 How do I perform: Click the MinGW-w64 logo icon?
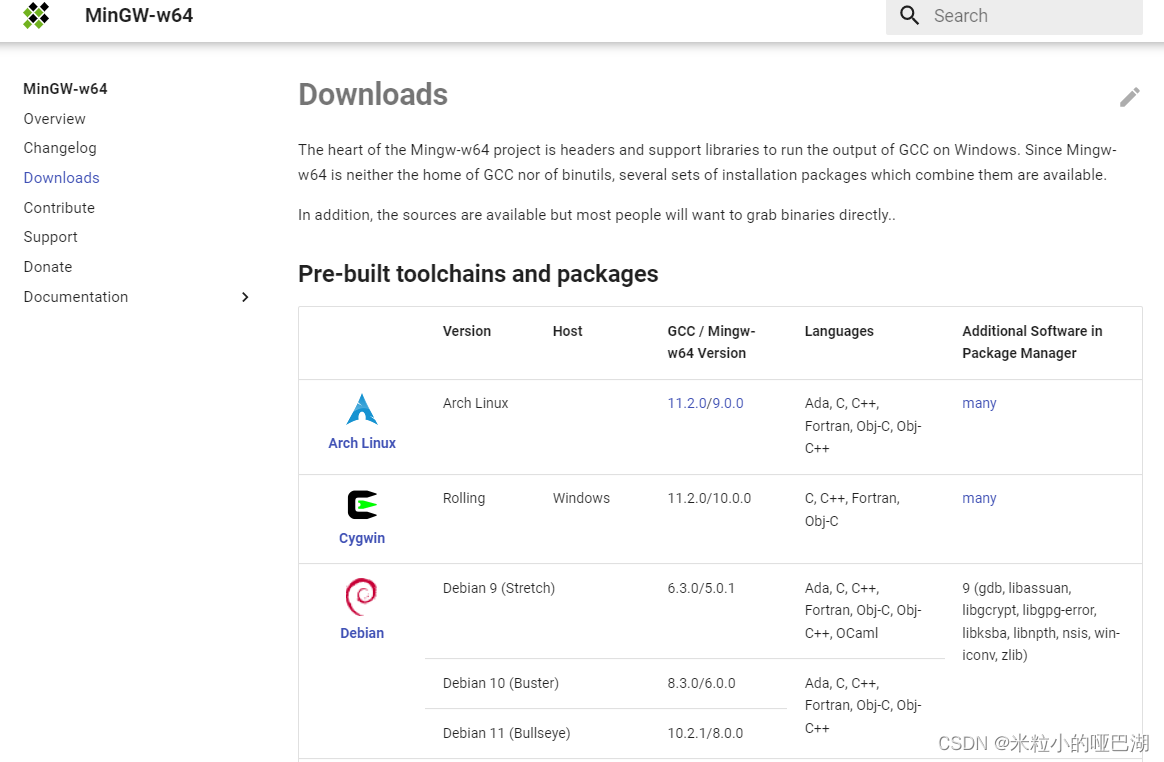(36, 15)
